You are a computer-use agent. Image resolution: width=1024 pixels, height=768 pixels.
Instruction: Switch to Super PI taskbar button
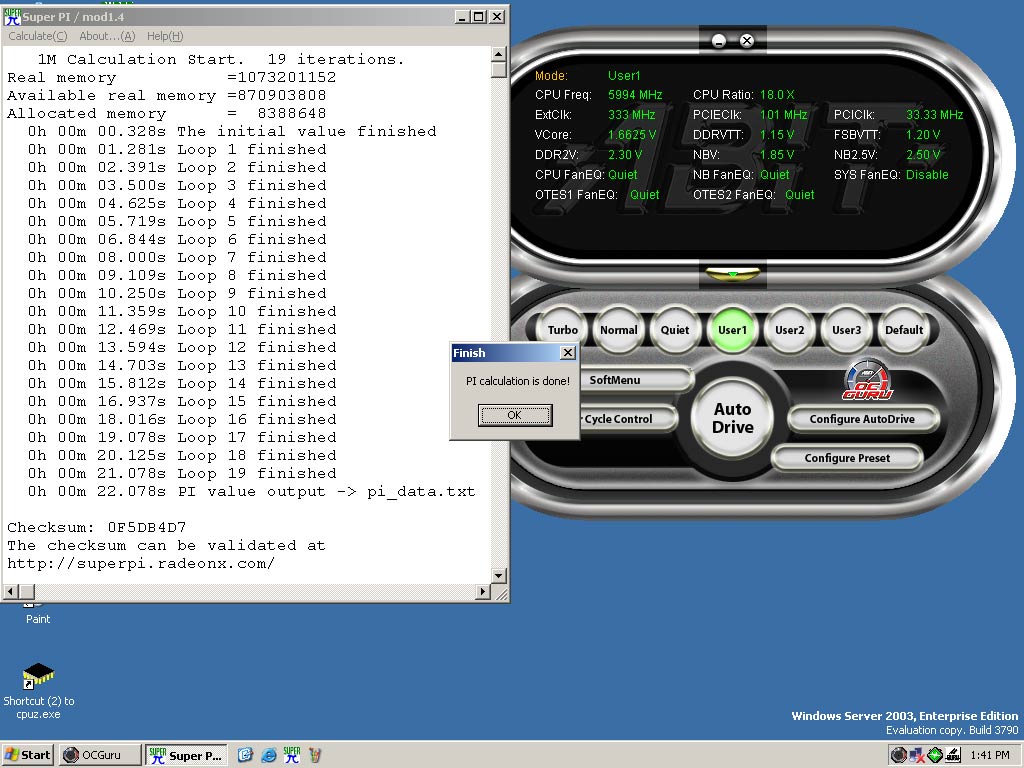pos(186,755)
